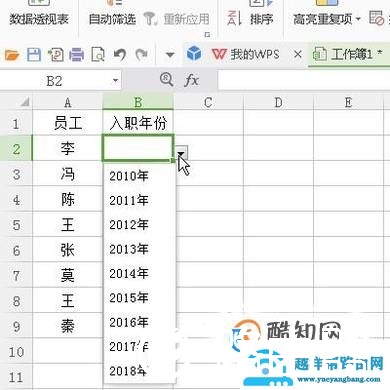Select cell containing 李
390x390 pixels.
pyautogui.click(x=68, y=149)
